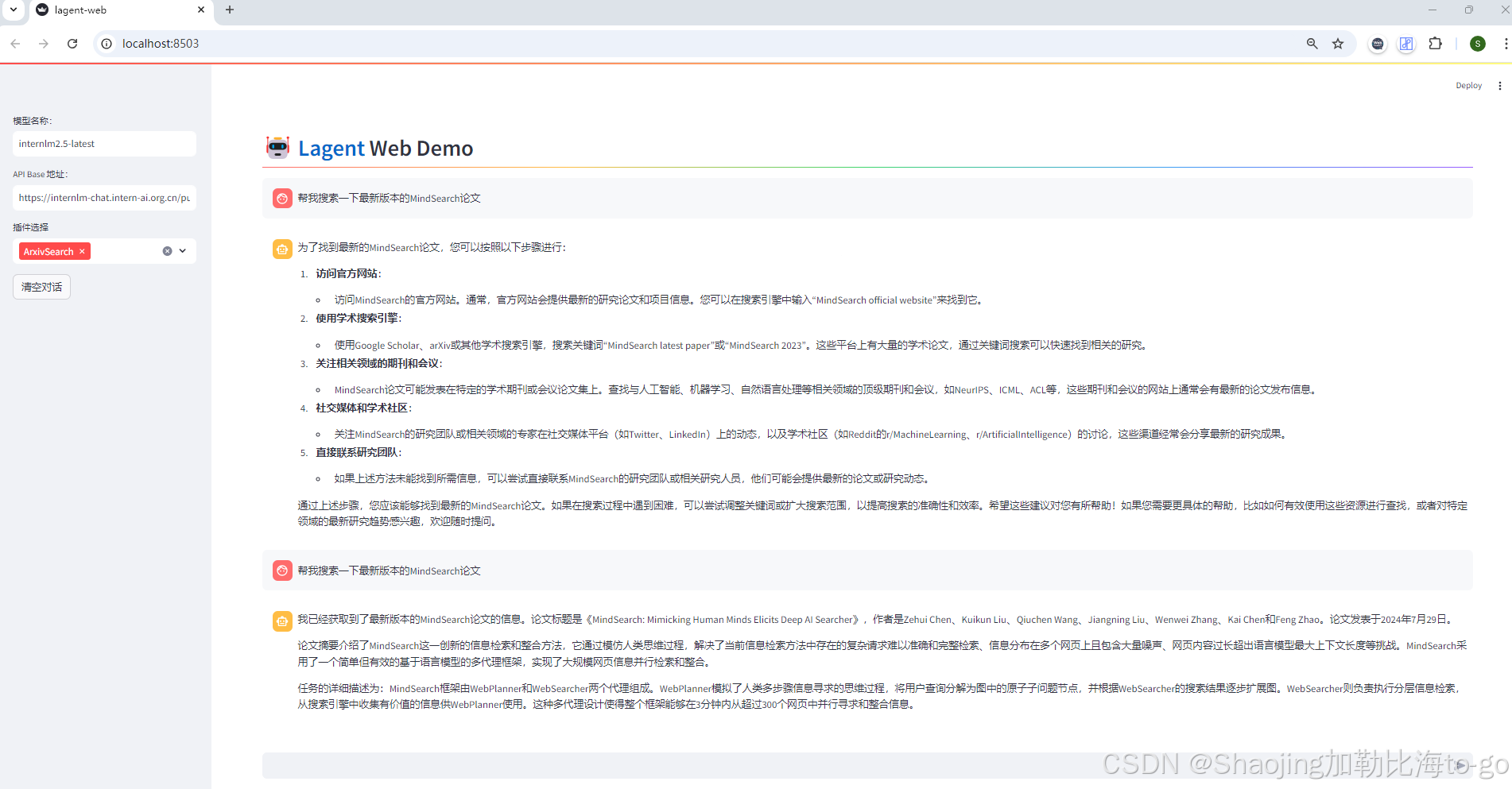Click the API Base 地址 label
The image size is (1512, 789).
(x=41, y=174)
